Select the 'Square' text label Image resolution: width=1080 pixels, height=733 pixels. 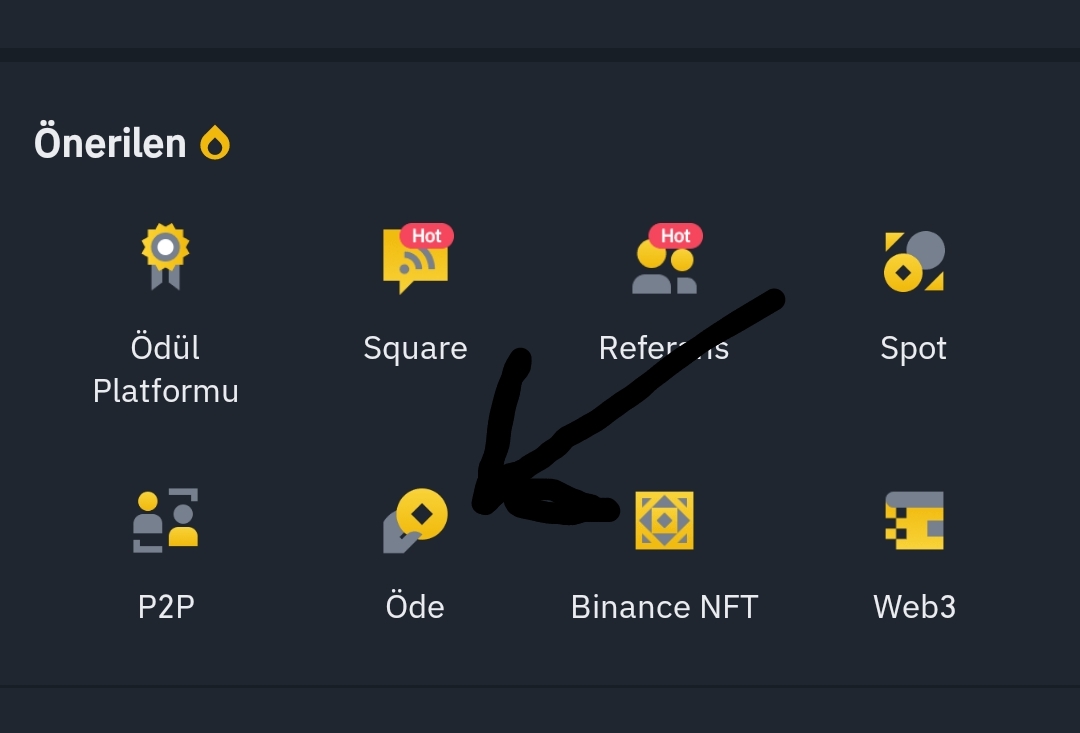point(415,348)
